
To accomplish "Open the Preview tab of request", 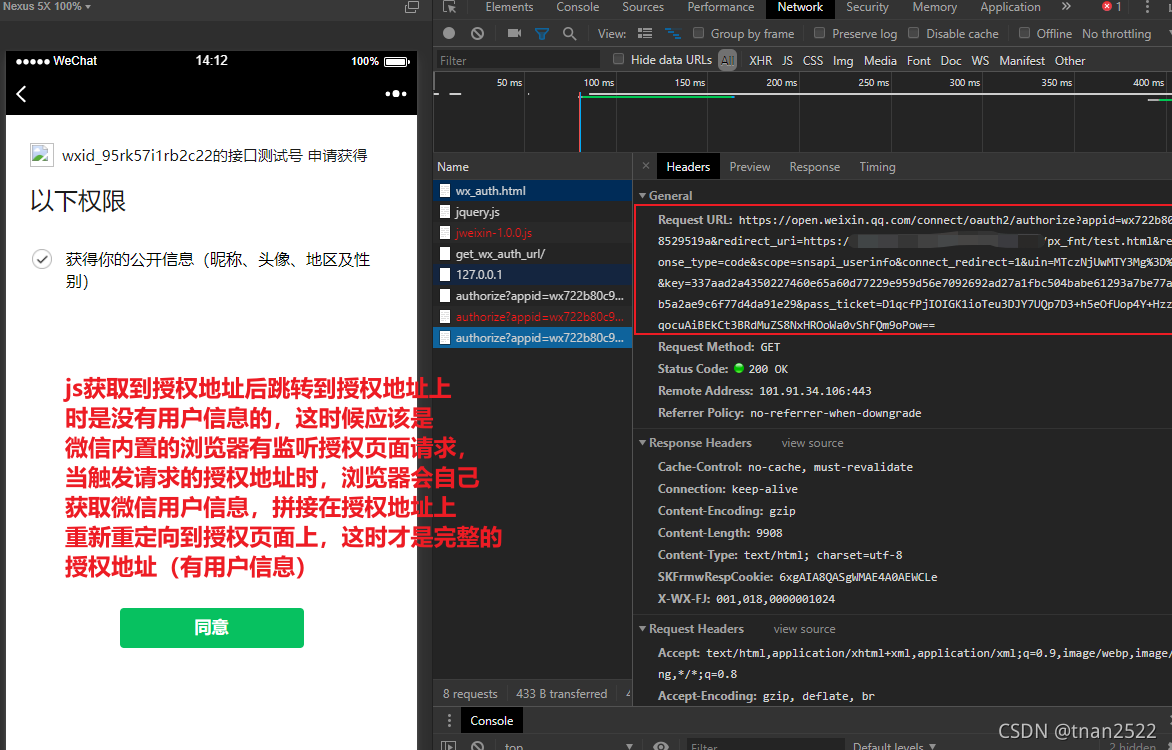I will (750, 167).
